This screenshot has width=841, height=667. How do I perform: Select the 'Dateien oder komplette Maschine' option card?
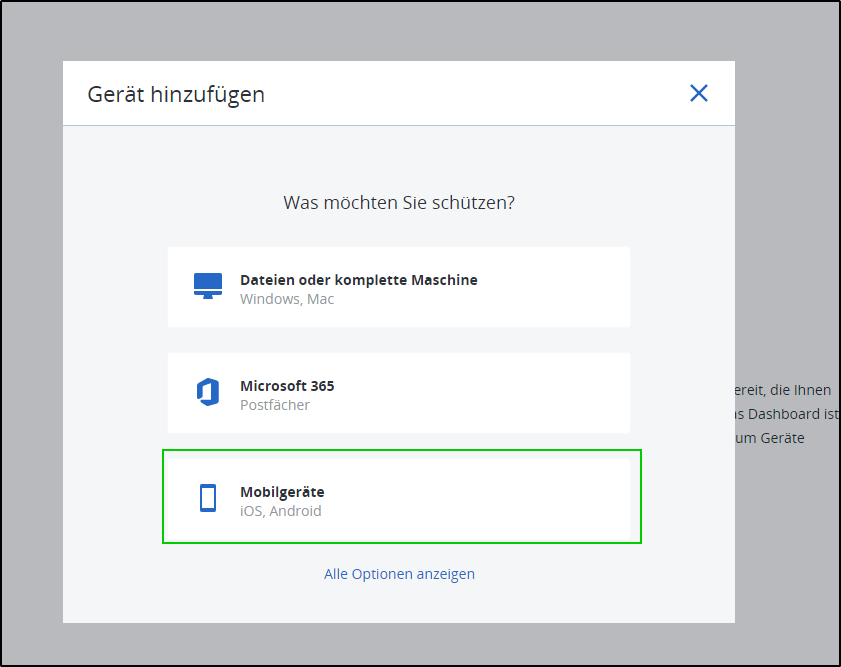coord(399,285)
